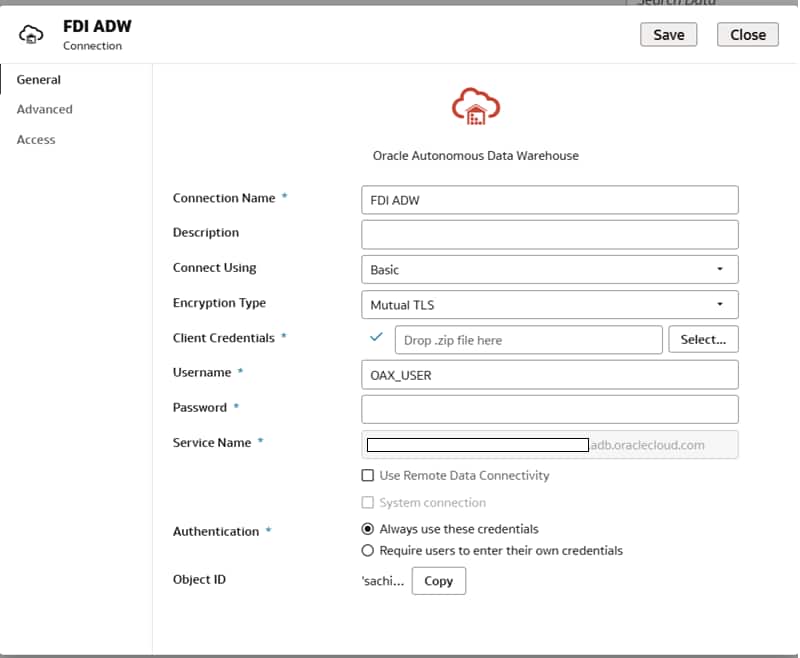The image size is (800, 658).
Task: Click the Client Credentials label
Action: [x=223, y=338]
